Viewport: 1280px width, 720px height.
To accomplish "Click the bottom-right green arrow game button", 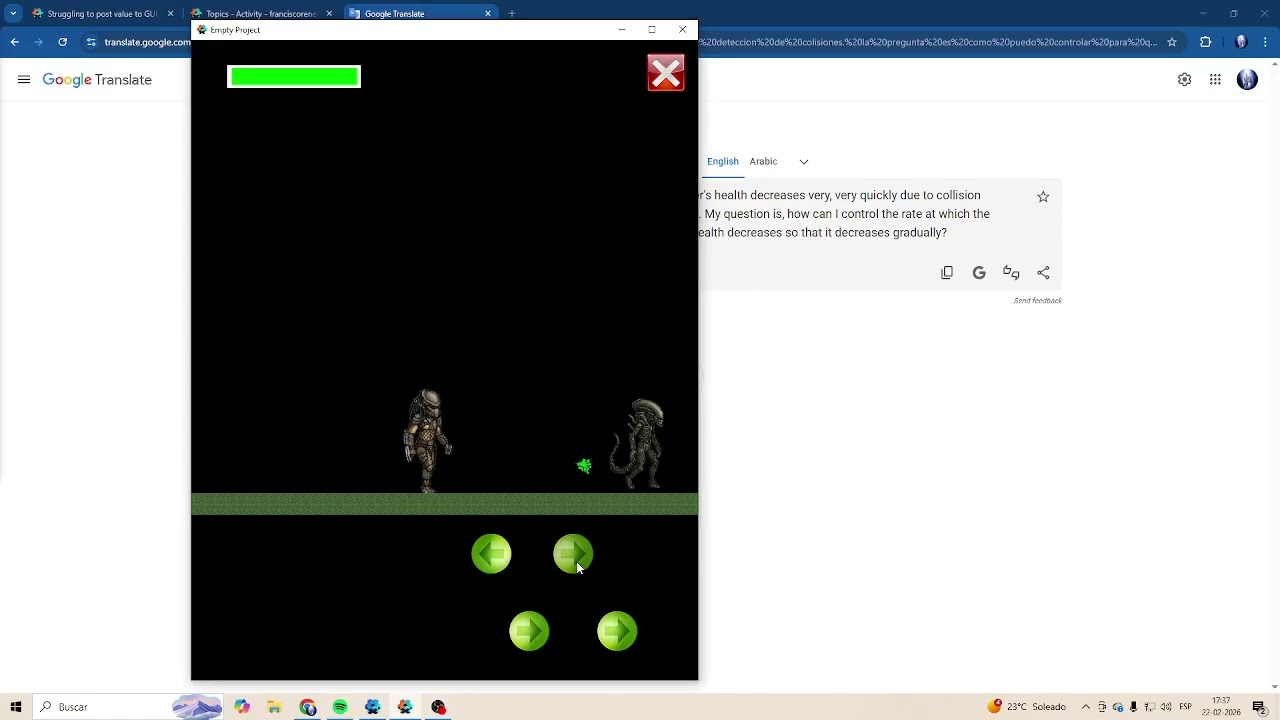I will [x=617, y=631].
